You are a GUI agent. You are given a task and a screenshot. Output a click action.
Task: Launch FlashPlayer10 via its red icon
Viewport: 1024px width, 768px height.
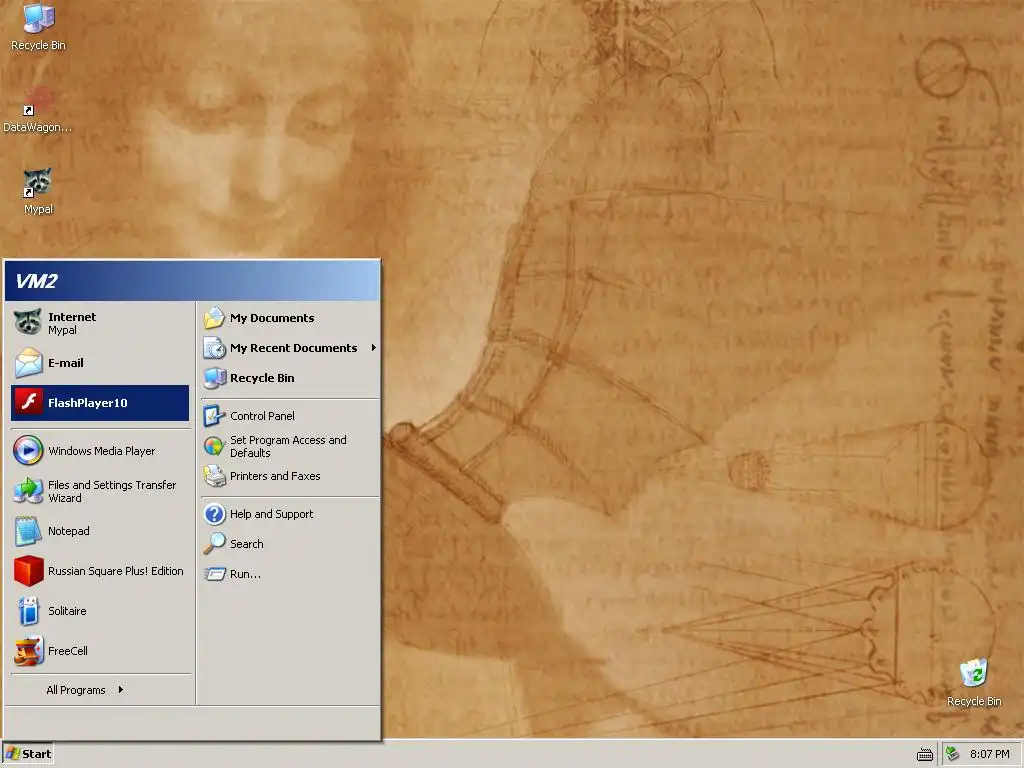click(28, 402)
